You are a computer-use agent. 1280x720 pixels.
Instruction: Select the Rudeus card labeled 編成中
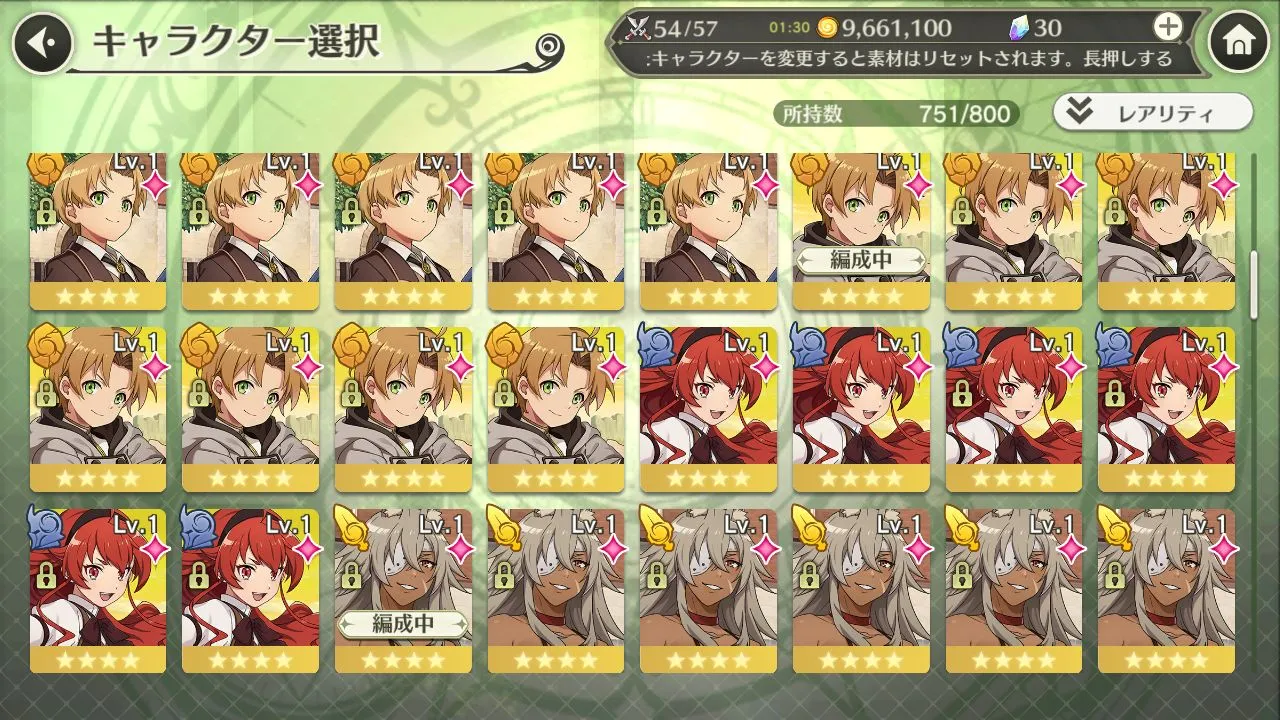tap(862, 232)
